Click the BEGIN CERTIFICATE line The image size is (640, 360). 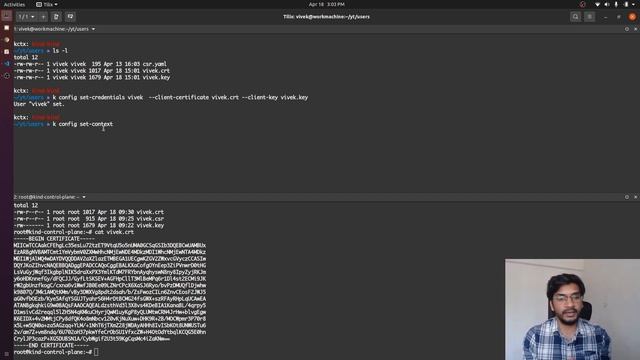click(x=54, y=239)
